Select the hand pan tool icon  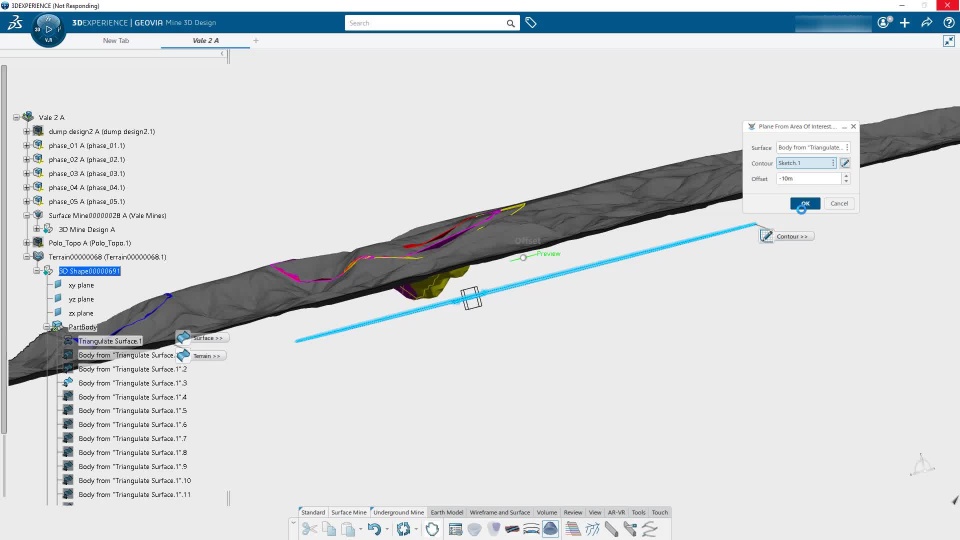[432, 529]
